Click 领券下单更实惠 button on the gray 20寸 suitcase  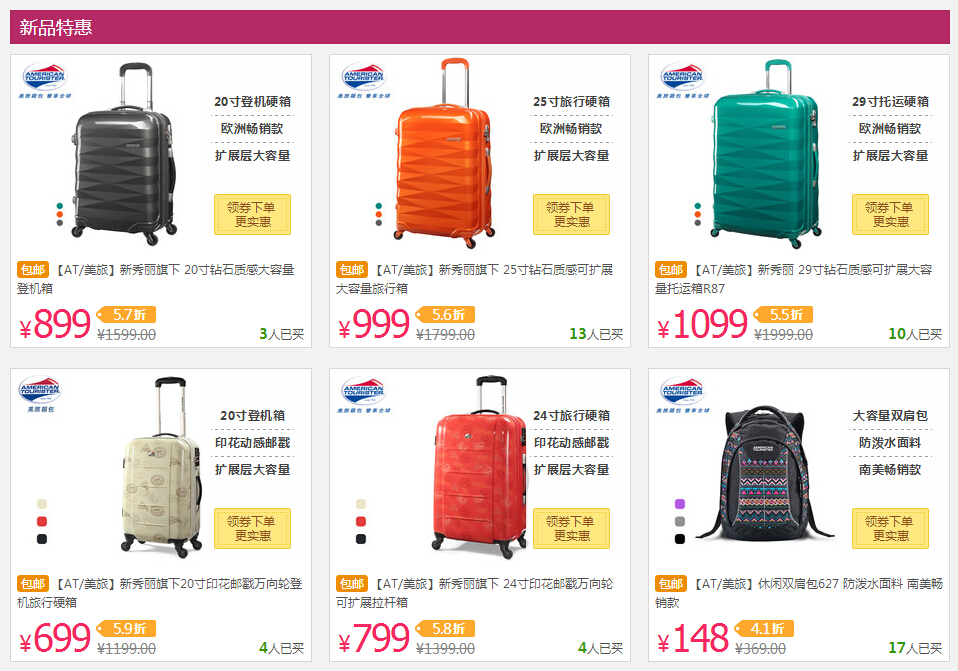tap(252, 214)
